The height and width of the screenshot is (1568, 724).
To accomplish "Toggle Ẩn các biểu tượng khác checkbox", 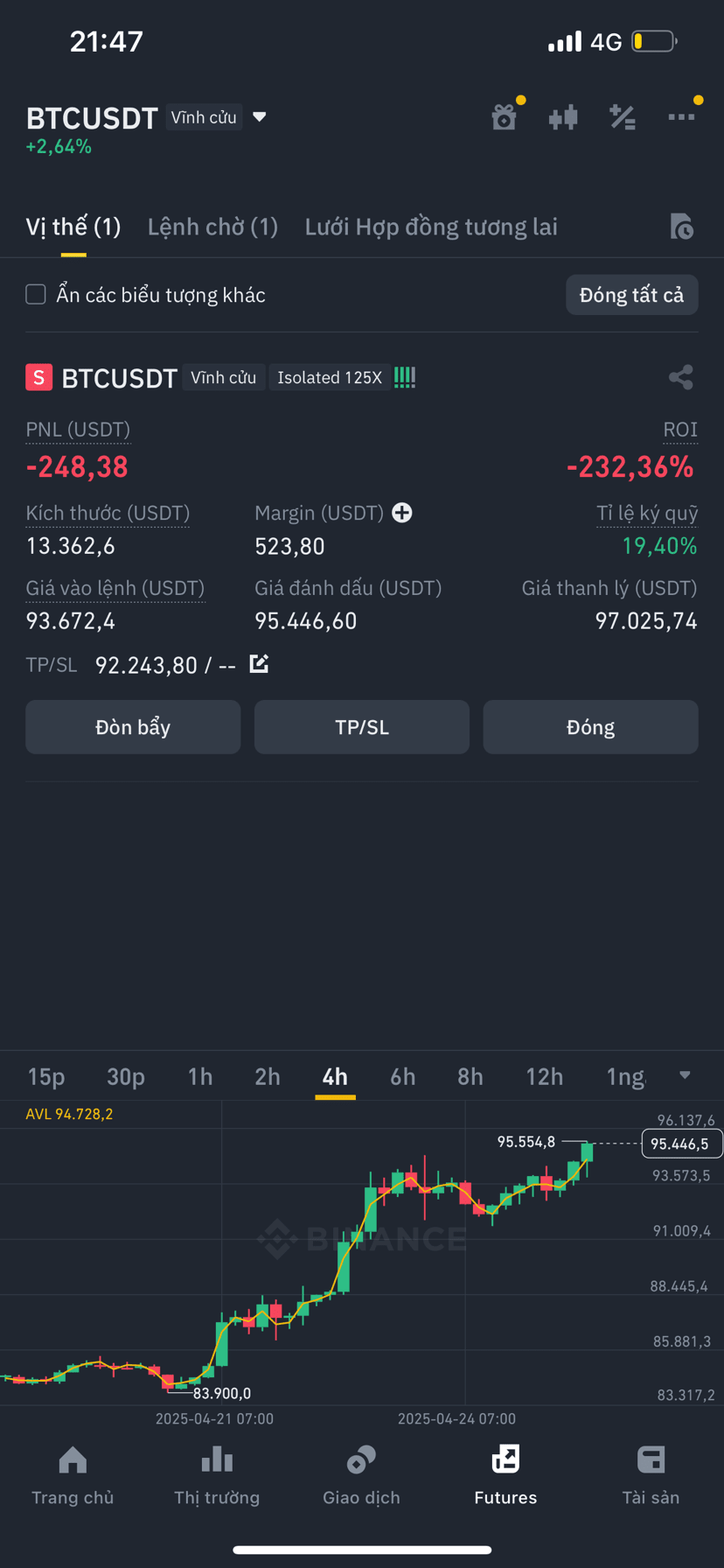I will [x=36, y=294].
